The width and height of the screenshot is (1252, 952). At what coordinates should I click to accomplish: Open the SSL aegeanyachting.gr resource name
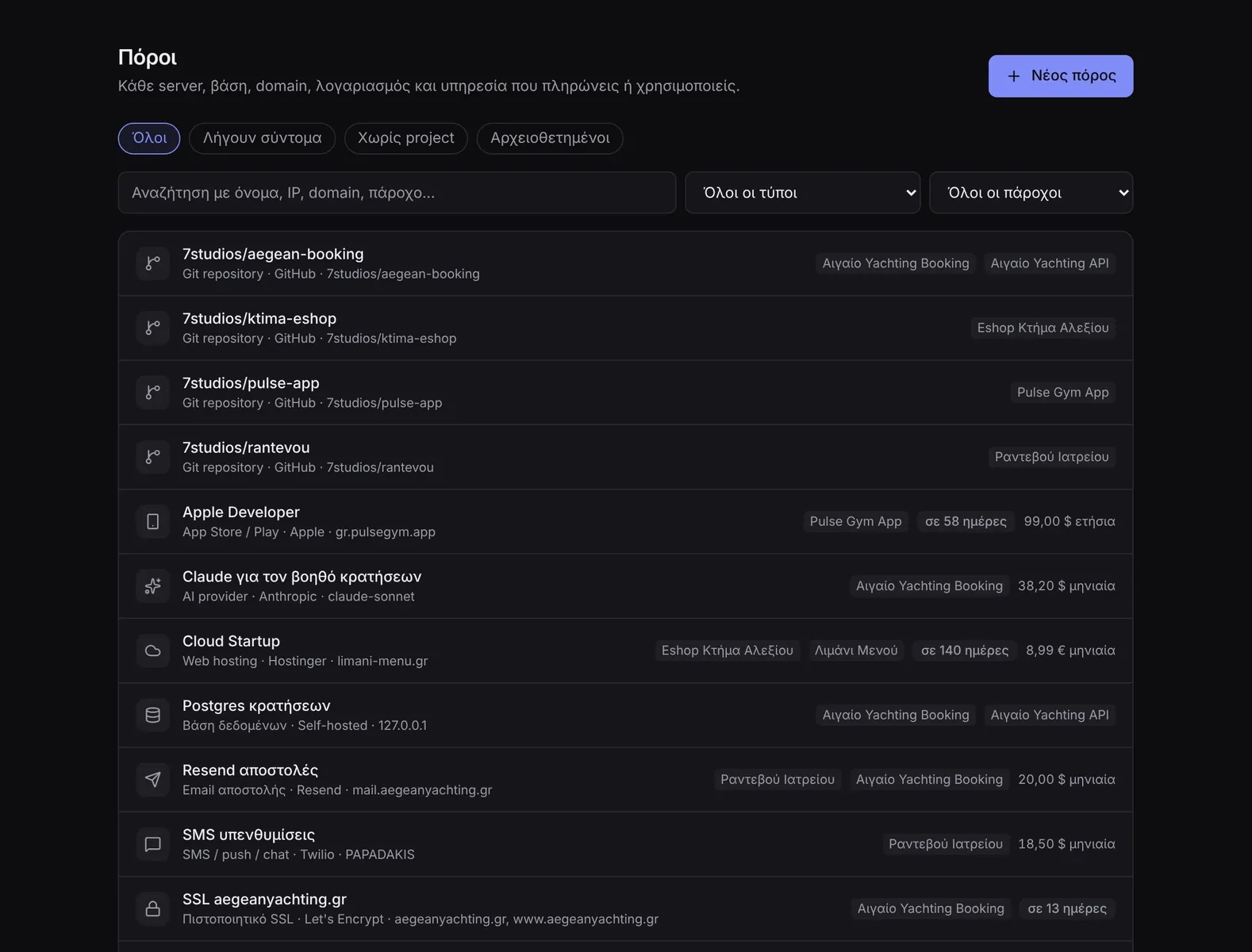[264, 899]
